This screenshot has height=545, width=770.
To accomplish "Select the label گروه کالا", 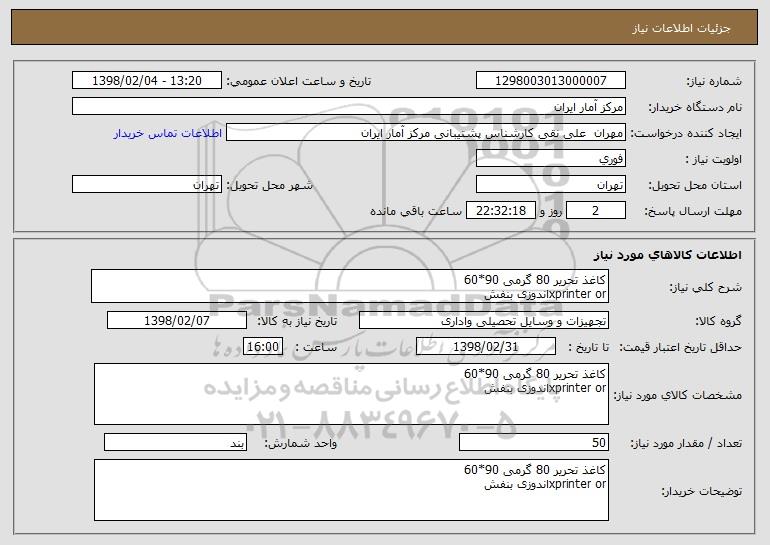I will [x=718, y=322].
